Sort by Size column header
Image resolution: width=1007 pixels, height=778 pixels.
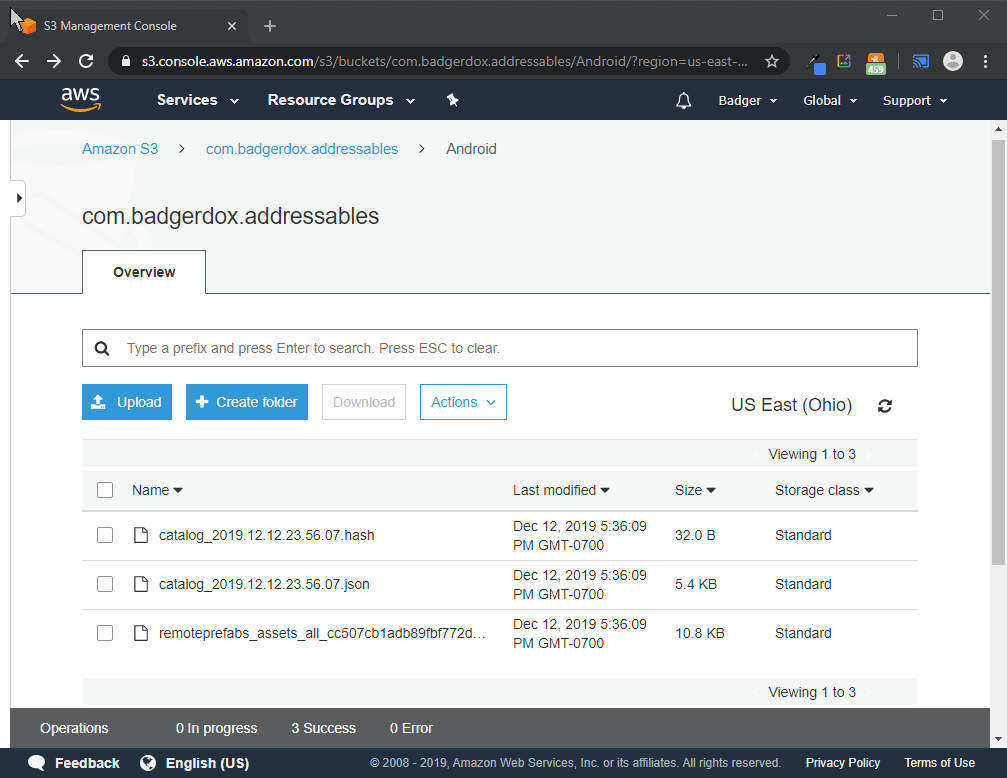pyautogui.click(x=695, y=490)
